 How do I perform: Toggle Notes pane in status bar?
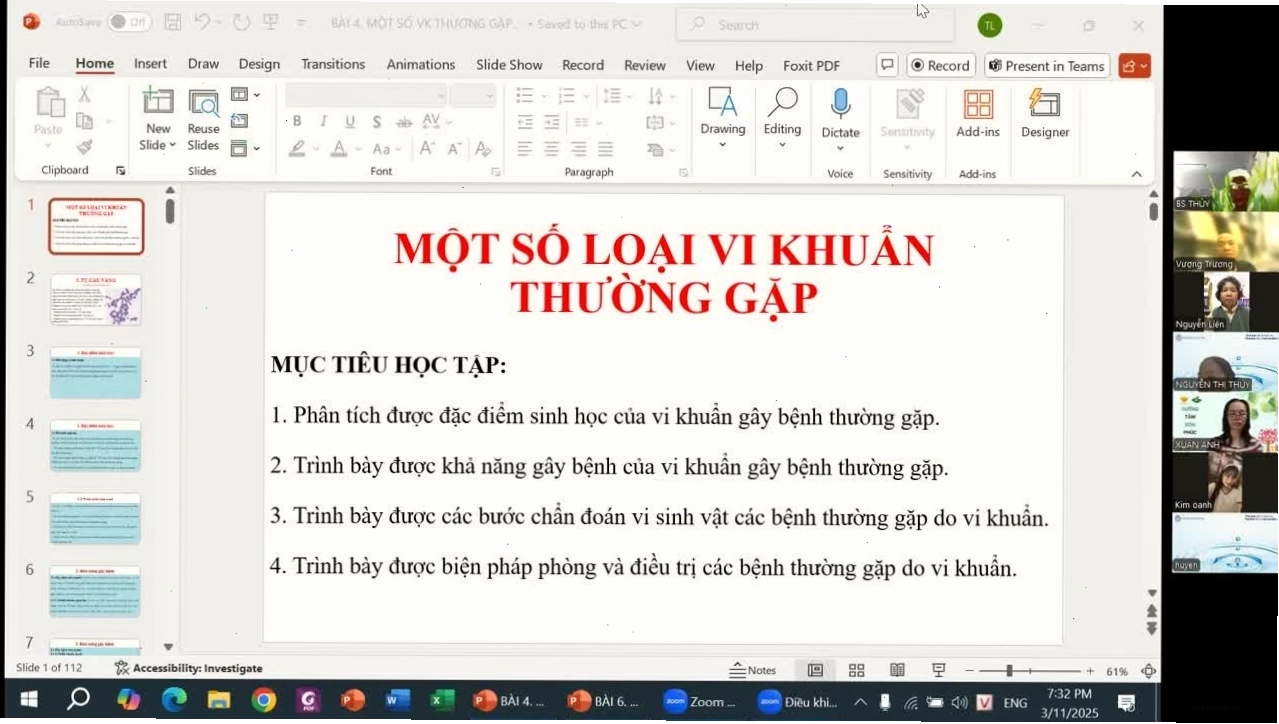pos(753,670)
